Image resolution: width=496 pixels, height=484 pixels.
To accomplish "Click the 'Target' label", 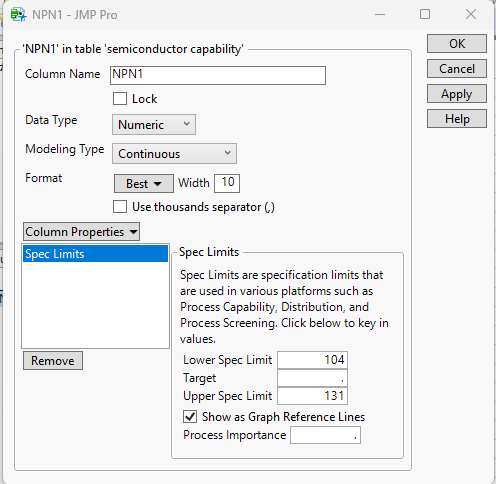I will coord(200,378).
